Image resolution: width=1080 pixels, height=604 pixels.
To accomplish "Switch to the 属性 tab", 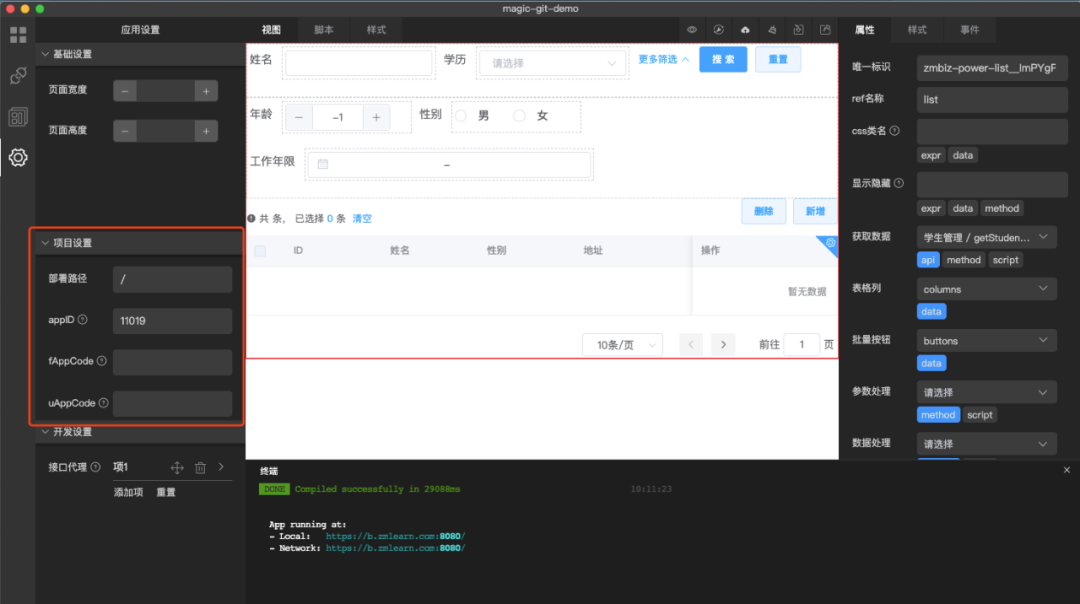I will [864, 30].
